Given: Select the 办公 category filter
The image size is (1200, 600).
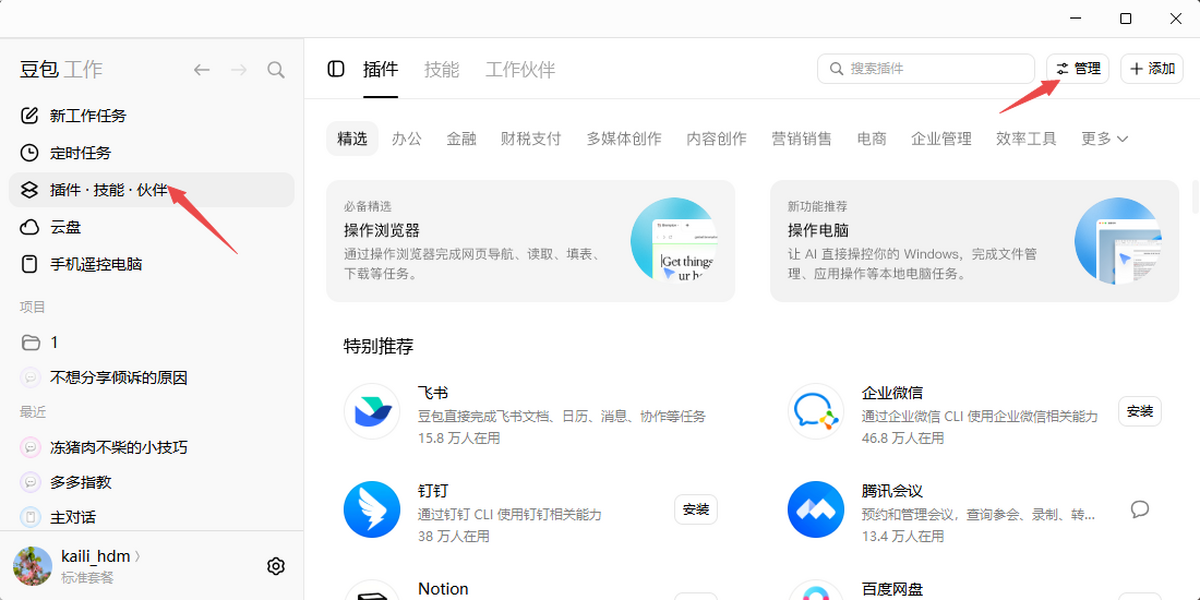Looking at the screenshot, I should (x=407, y=139).
